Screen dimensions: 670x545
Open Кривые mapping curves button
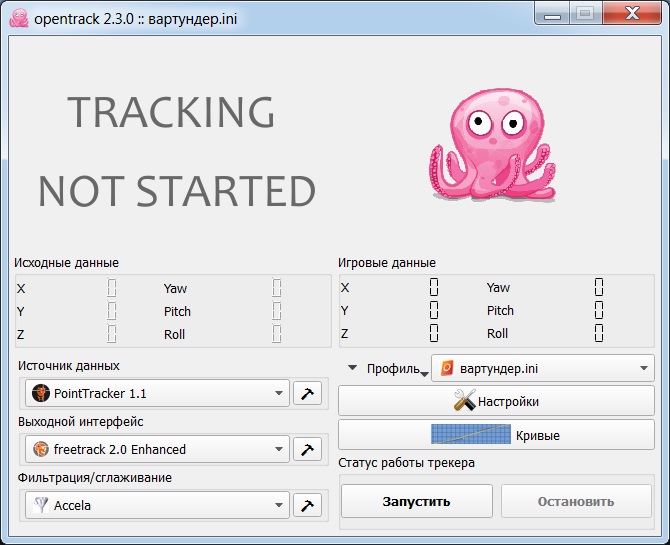[496, 435]
